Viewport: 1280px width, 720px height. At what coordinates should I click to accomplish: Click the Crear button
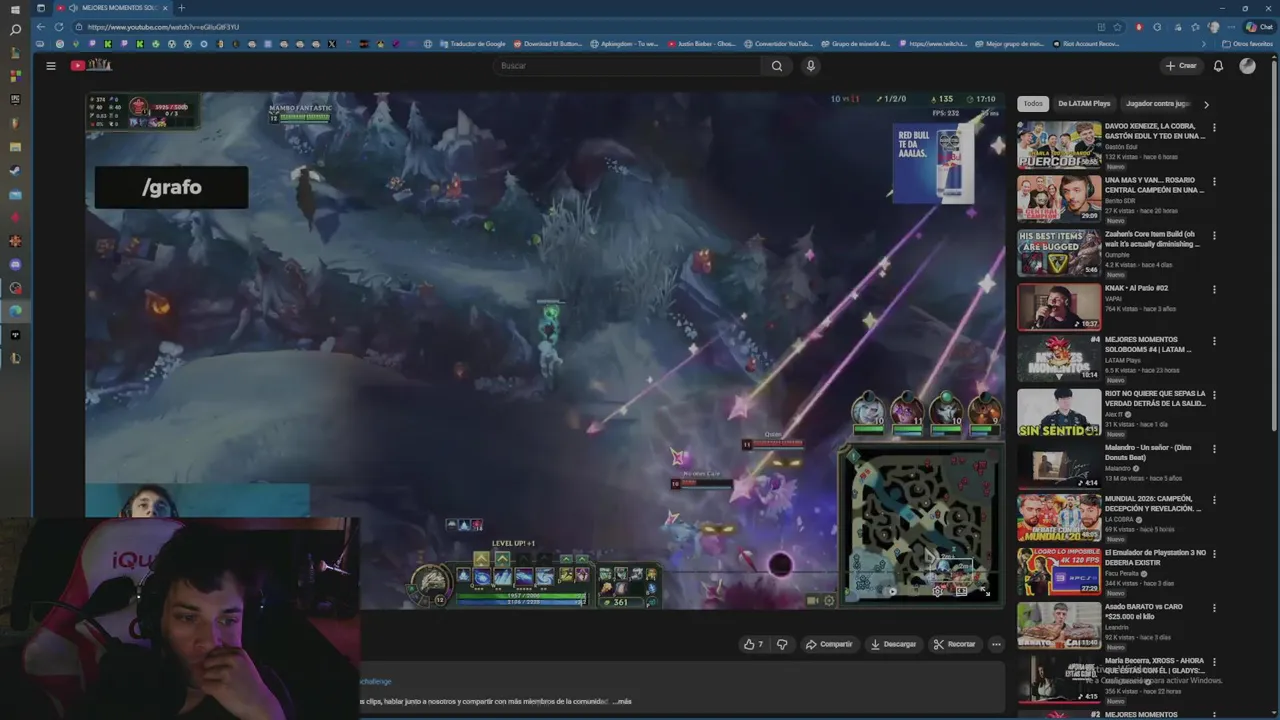(1181, 66)
